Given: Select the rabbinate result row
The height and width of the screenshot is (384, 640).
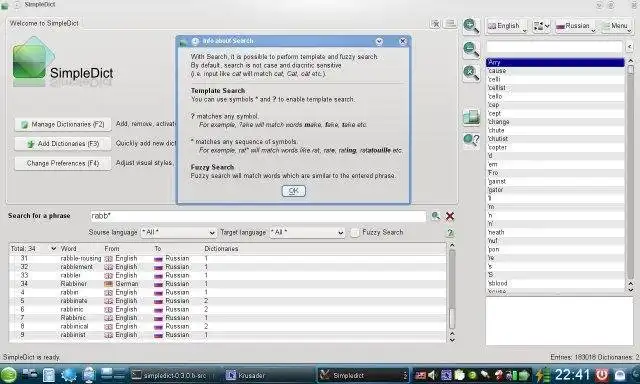Looking at the screenshot, I should (228, 301).
